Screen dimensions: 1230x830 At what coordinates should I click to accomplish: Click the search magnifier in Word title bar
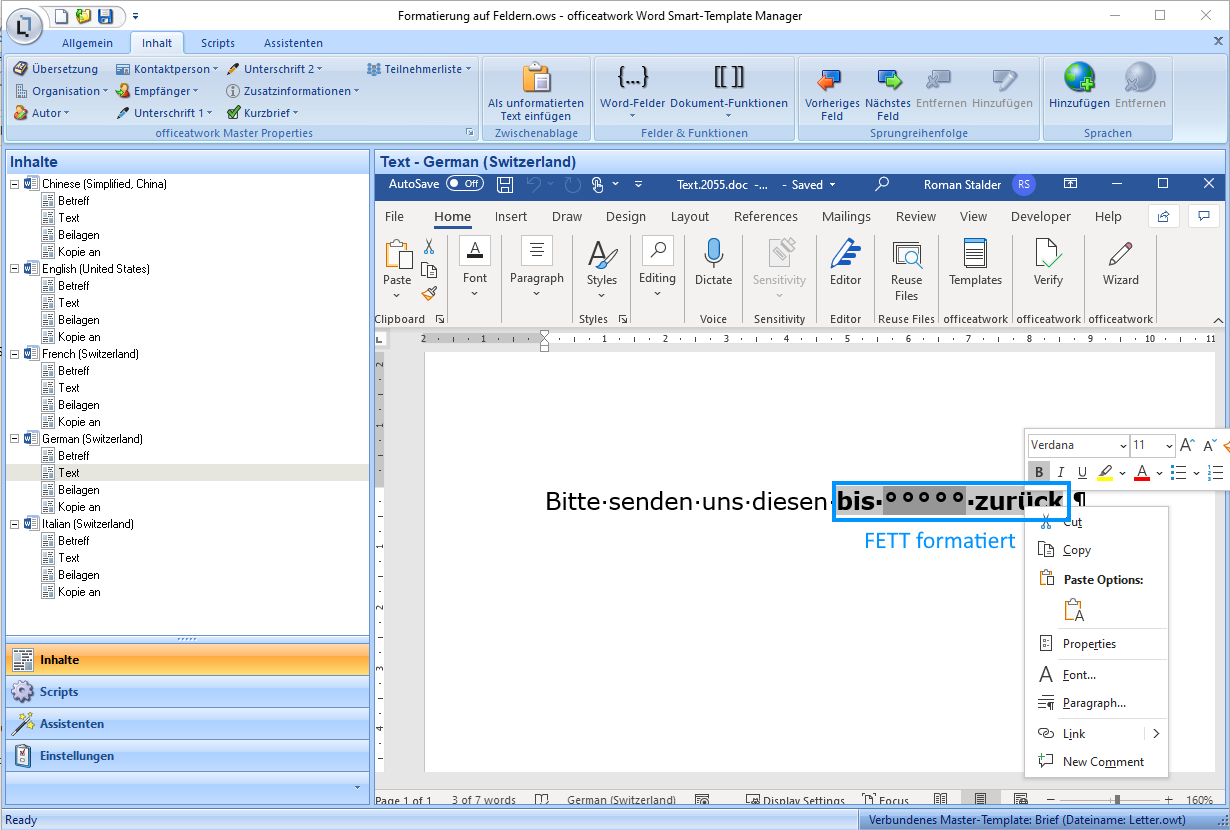pyautogui.click(x=882, y=184)
